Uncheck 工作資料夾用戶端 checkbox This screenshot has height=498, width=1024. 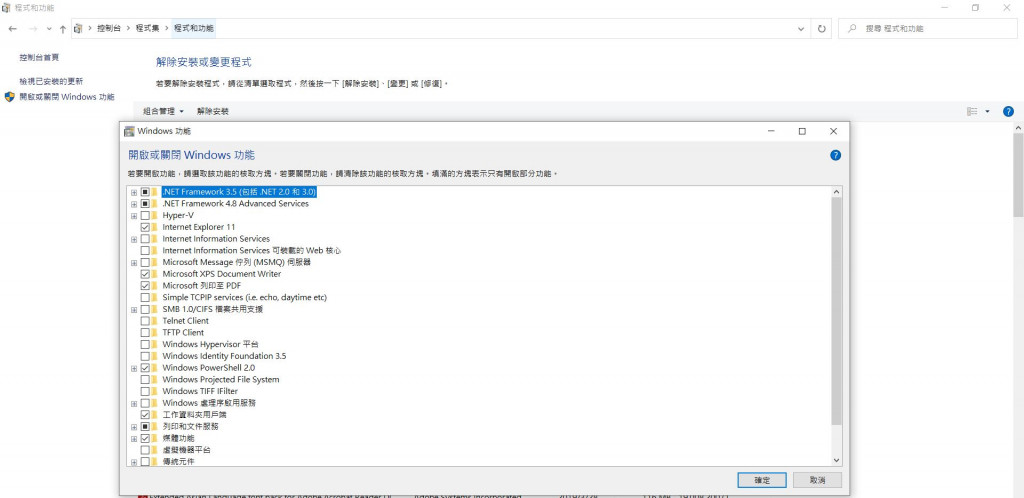point(145,415)
